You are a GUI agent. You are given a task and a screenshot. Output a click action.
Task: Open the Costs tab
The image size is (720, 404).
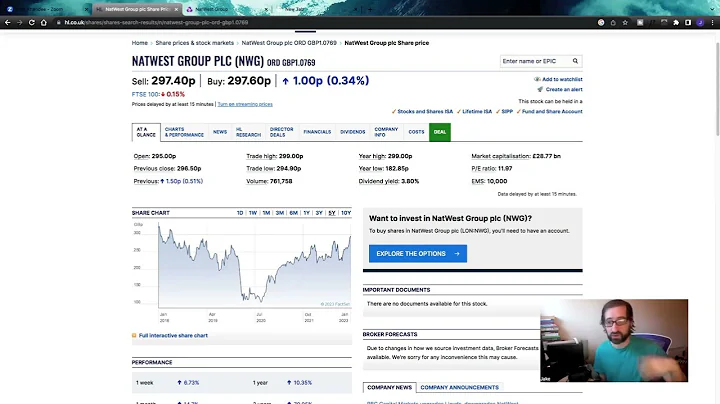pos(416,132)
